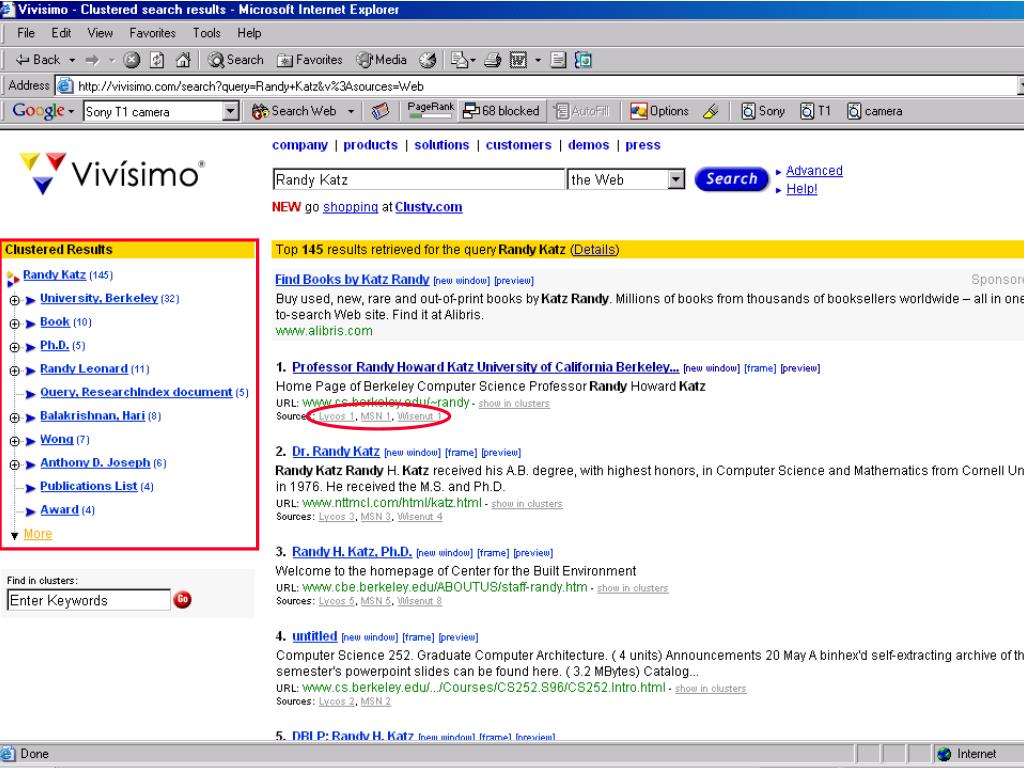Click the 'Internet' zone indicator in the status bar
This screenshot has height=768, width=1024.
[967, 754]
